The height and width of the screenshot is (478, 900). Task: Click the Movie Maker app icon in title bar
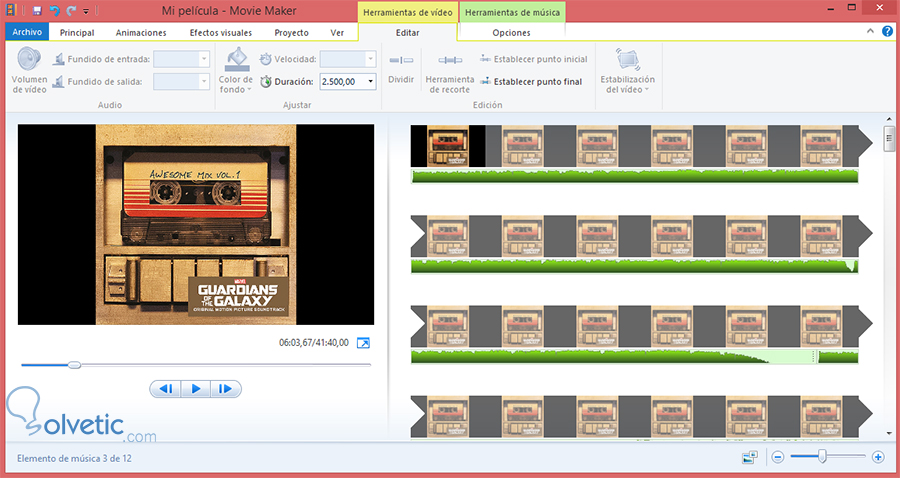click(x=10, y=10)
